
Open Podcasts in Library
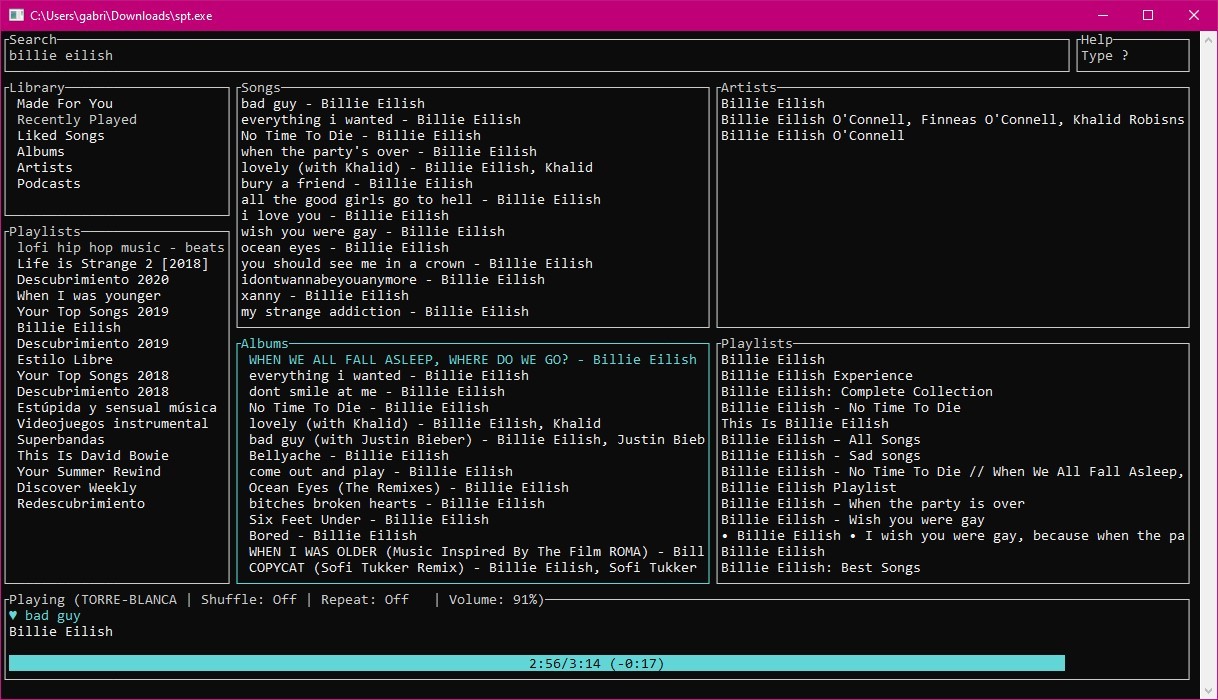coord(49,184)
